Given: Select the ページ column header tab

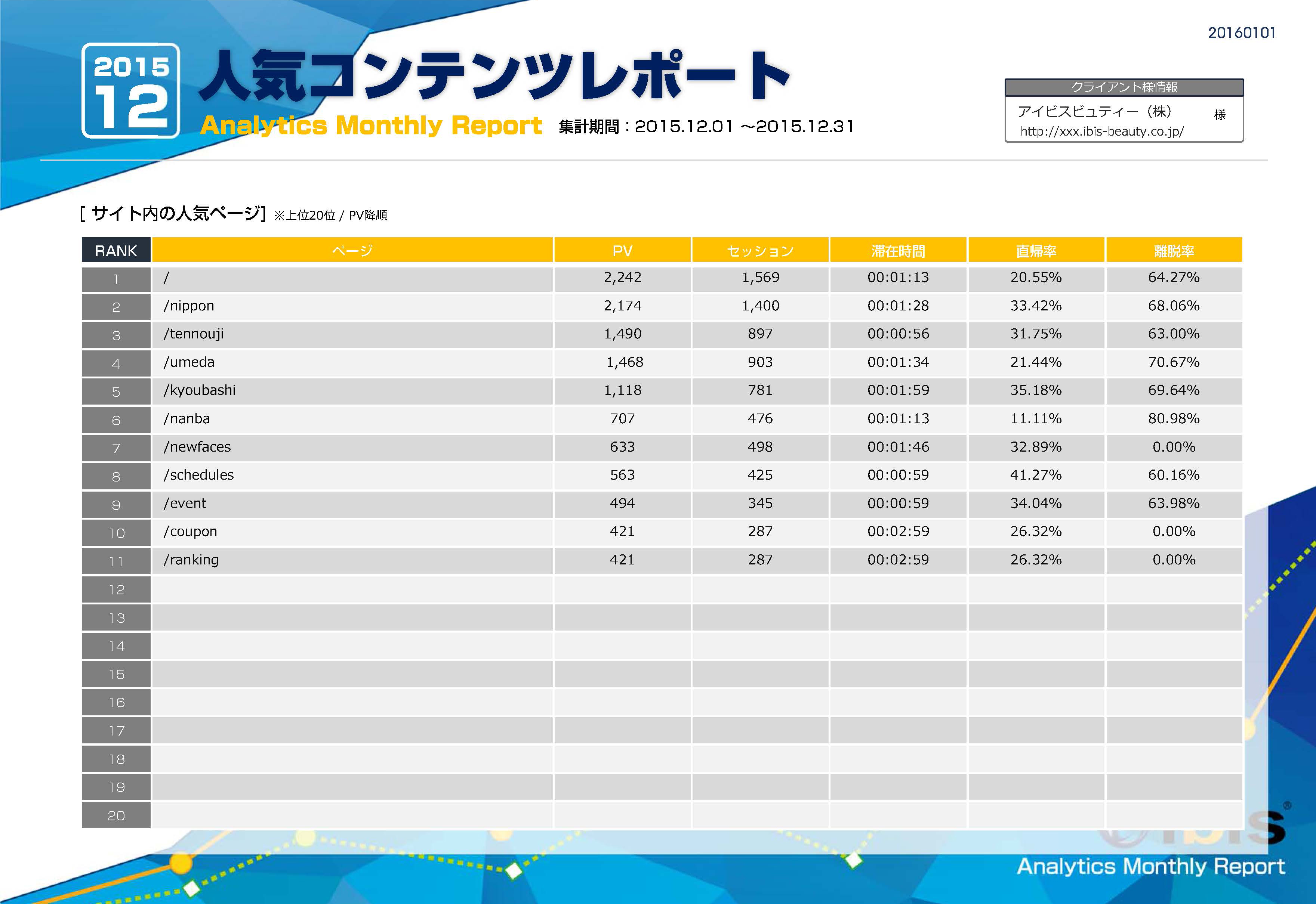Looking at the screenshot, I should tap(352, 250).
